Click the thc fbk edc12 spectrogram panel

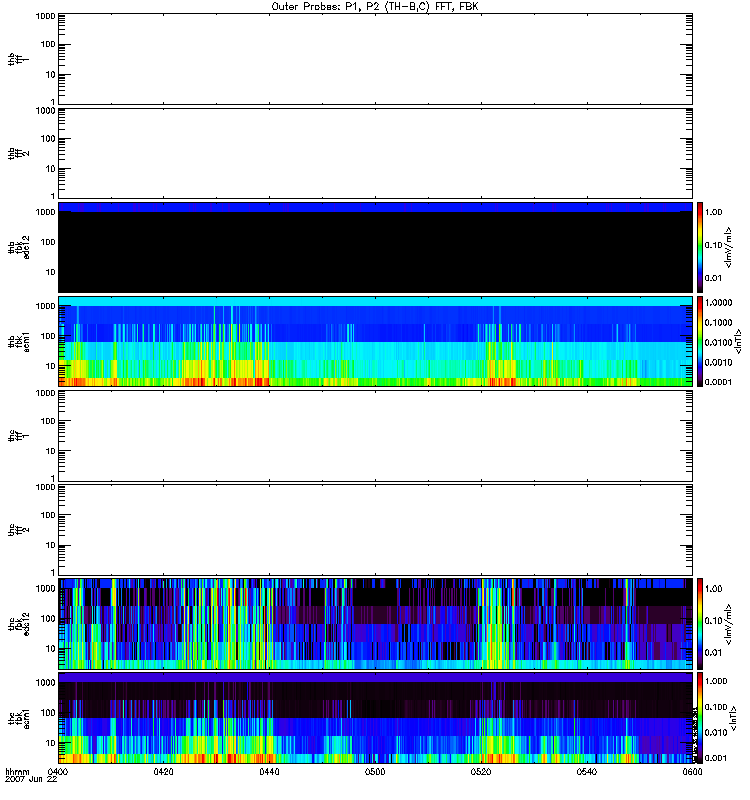(375, 623)
